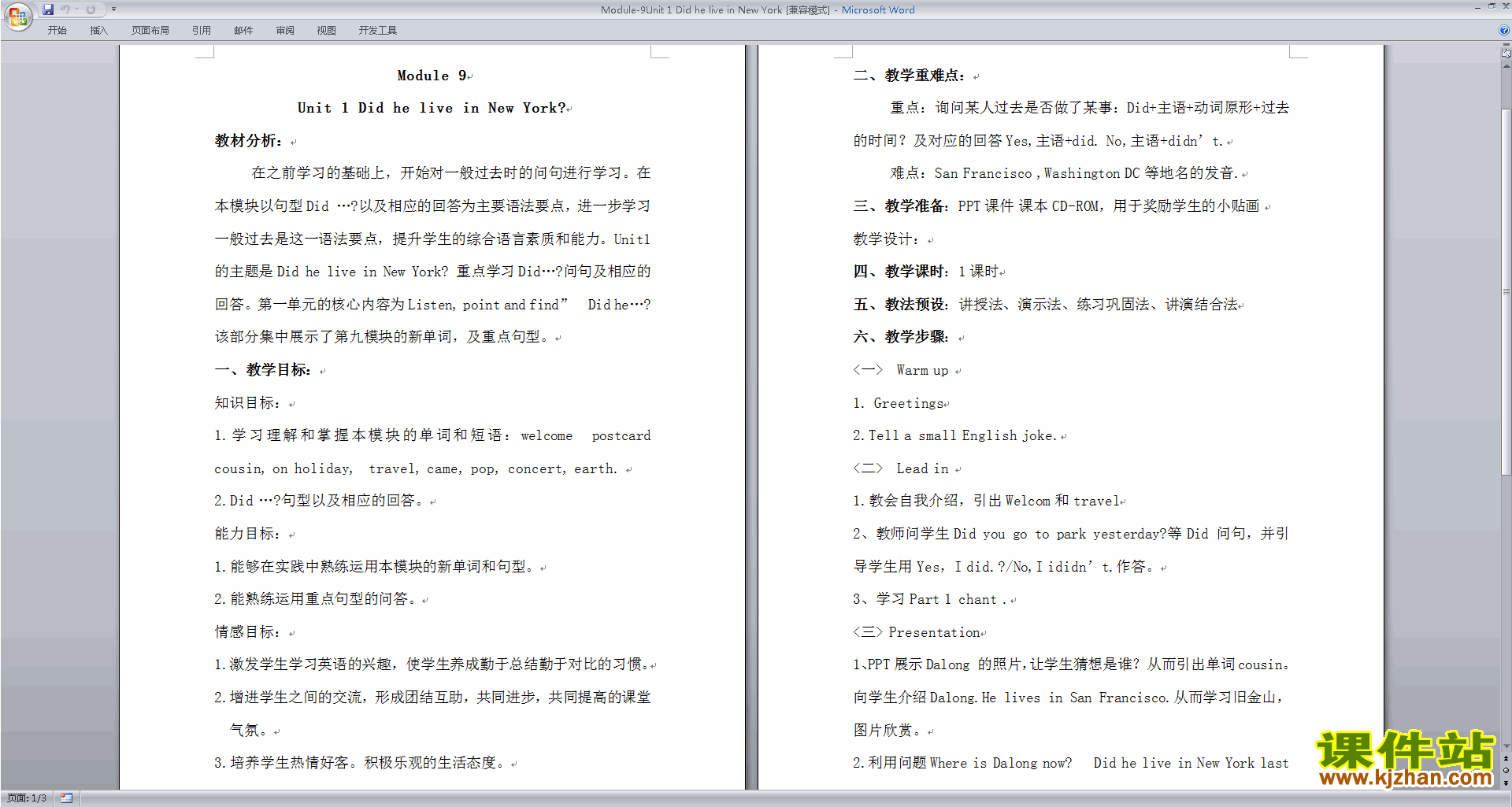Switch to the 视图 tab

[x=326, y=31]
